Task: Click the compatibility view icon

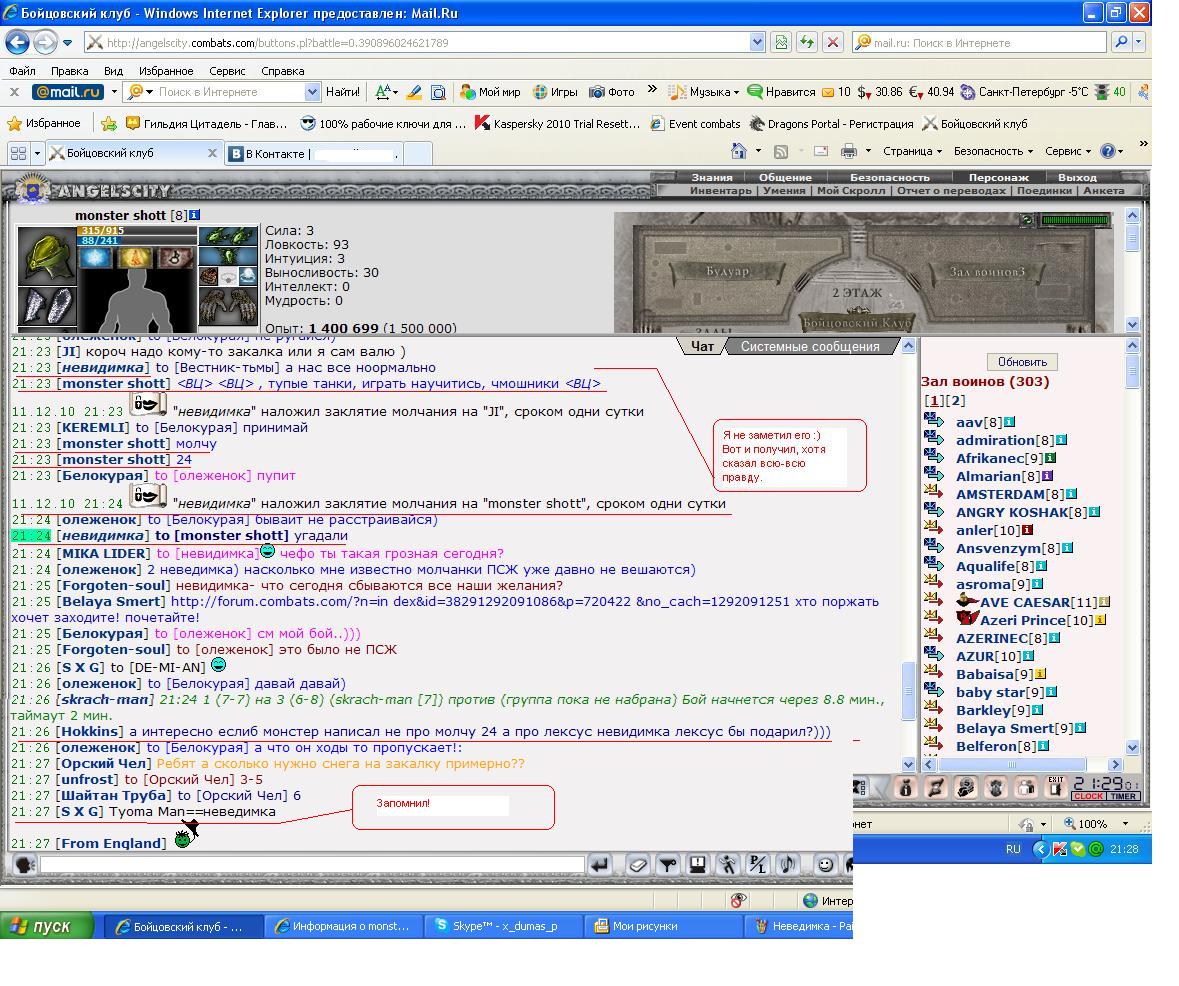Action: tap(781, 42)
